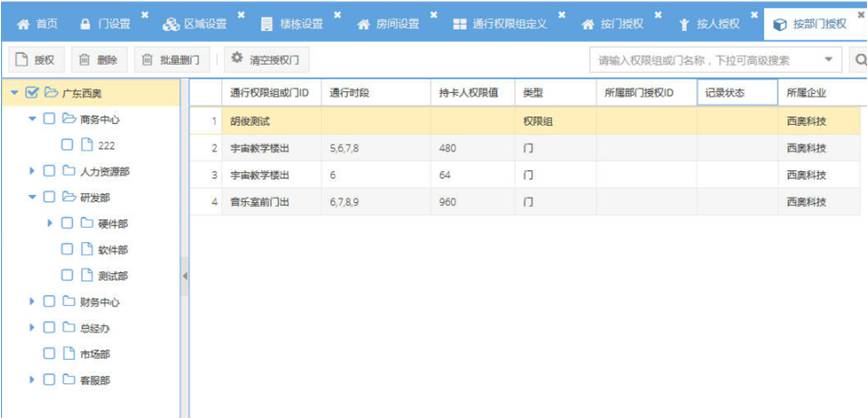Open the 按人授权 tab
The image size is (868, 419).
tap(709, 24)
